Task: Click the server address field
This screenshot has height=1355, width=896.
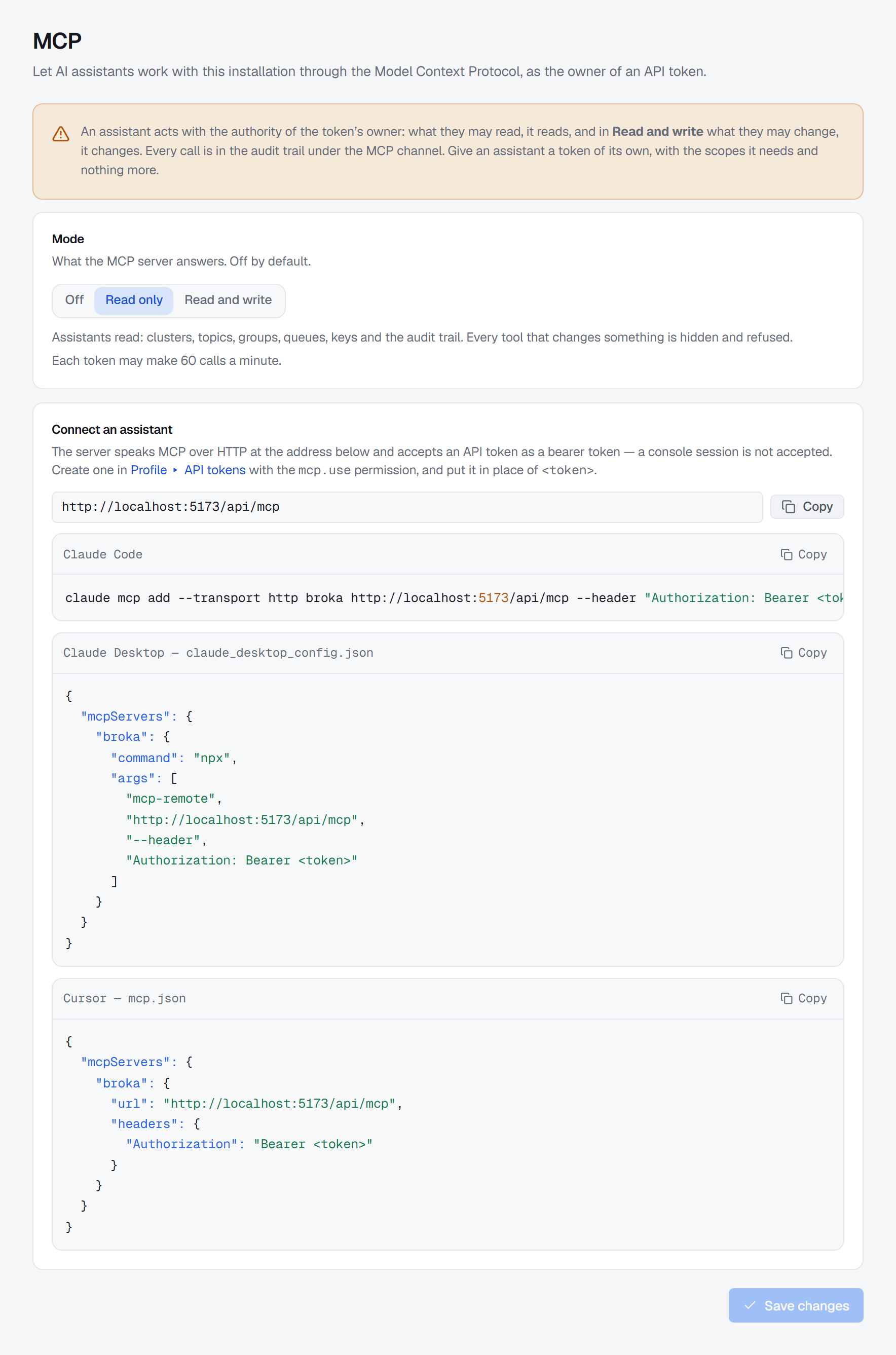Action: 407,507
